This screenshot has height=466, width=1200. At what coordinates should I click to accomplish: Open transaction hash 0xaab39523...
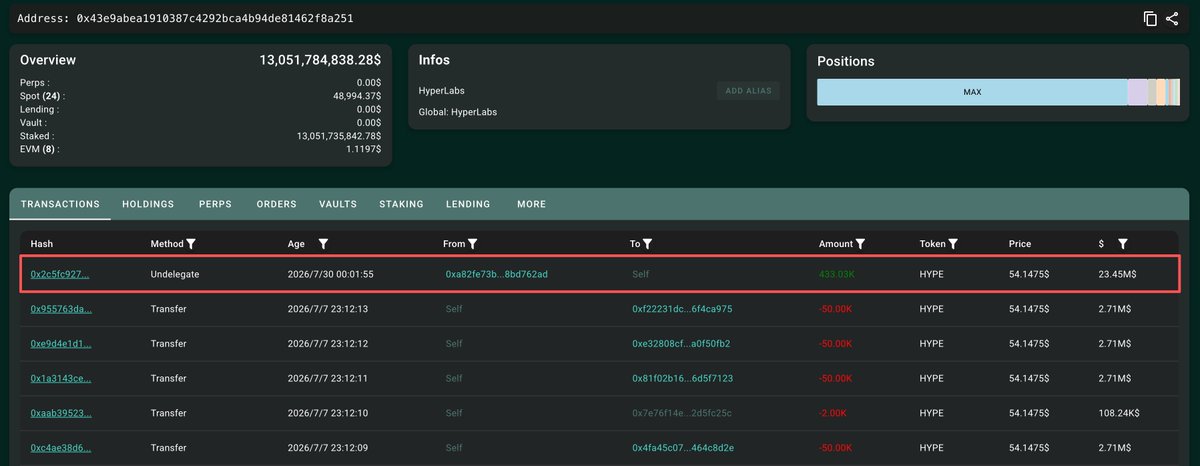61,413
